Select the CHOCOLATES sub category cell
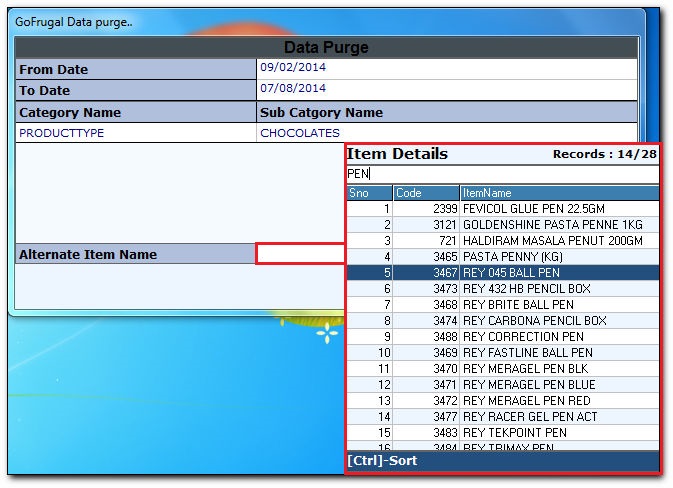Image resolution: width=673 pixels, height=488 pixels. point(446,133)
